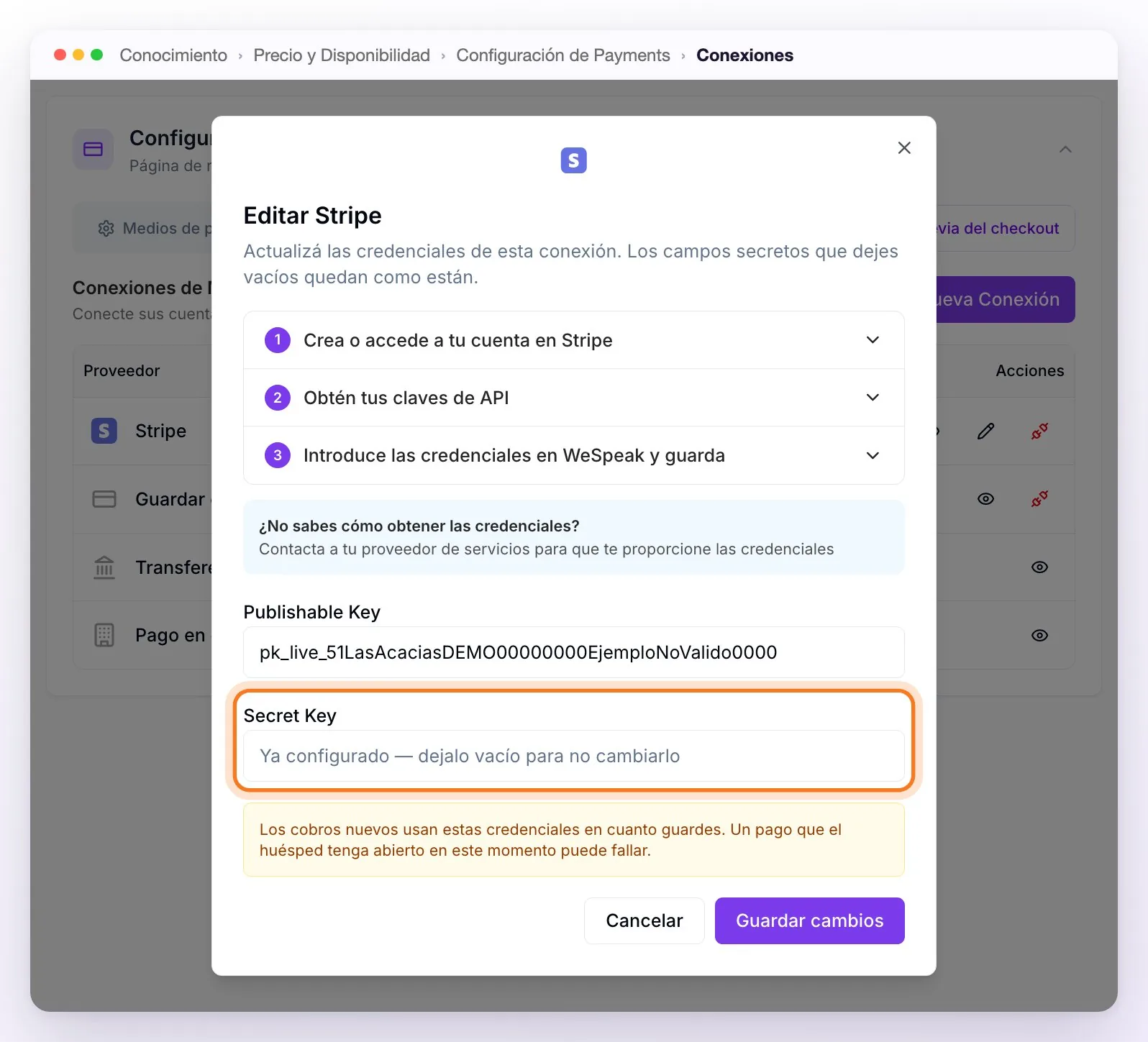Select the Conexiones breadcrumb item
This screenshot has width=1148, height=1042.
[x=744, y=55]
